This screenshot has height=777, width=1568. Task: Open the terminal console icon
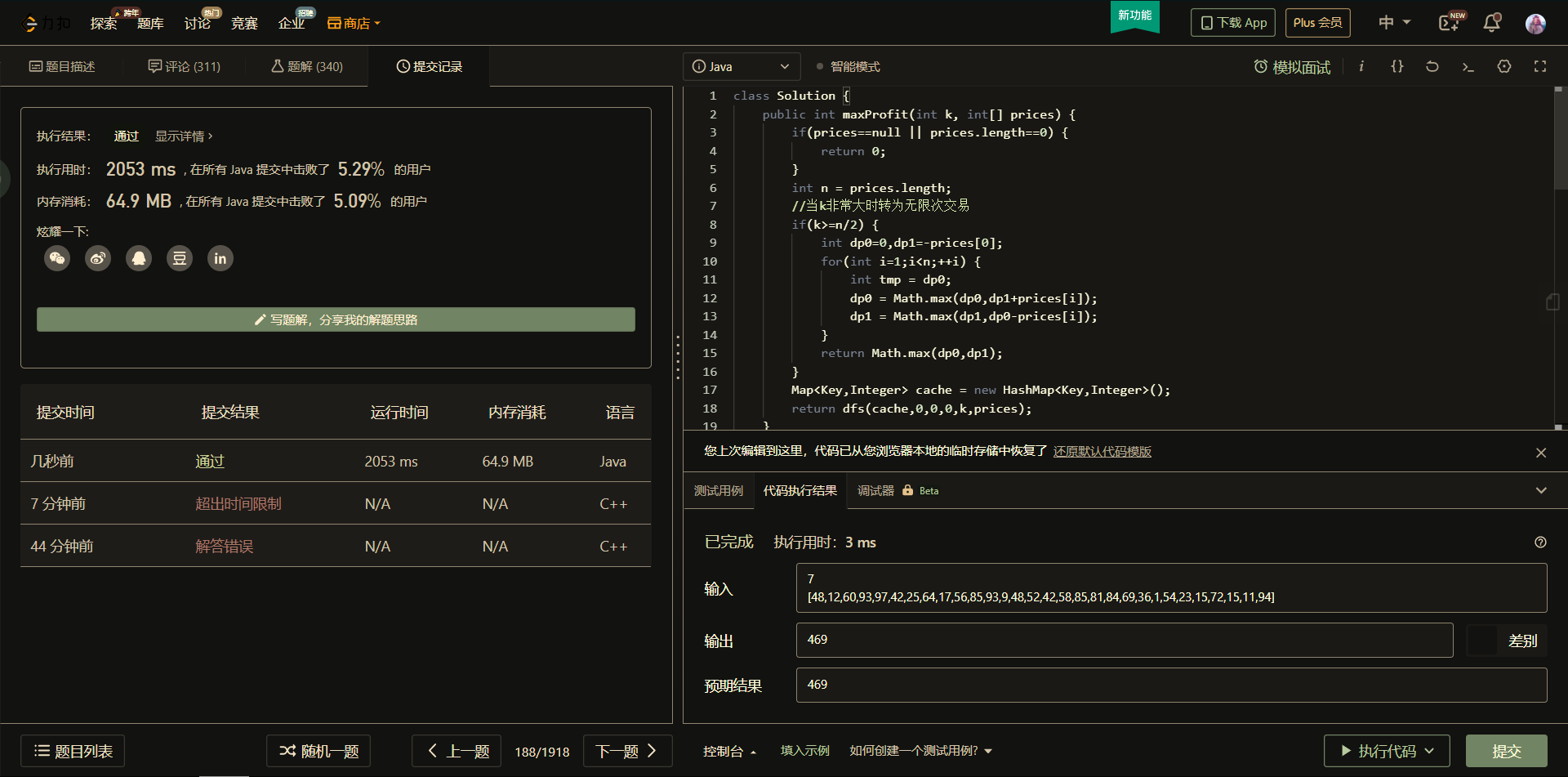[x=1468, y=66]
